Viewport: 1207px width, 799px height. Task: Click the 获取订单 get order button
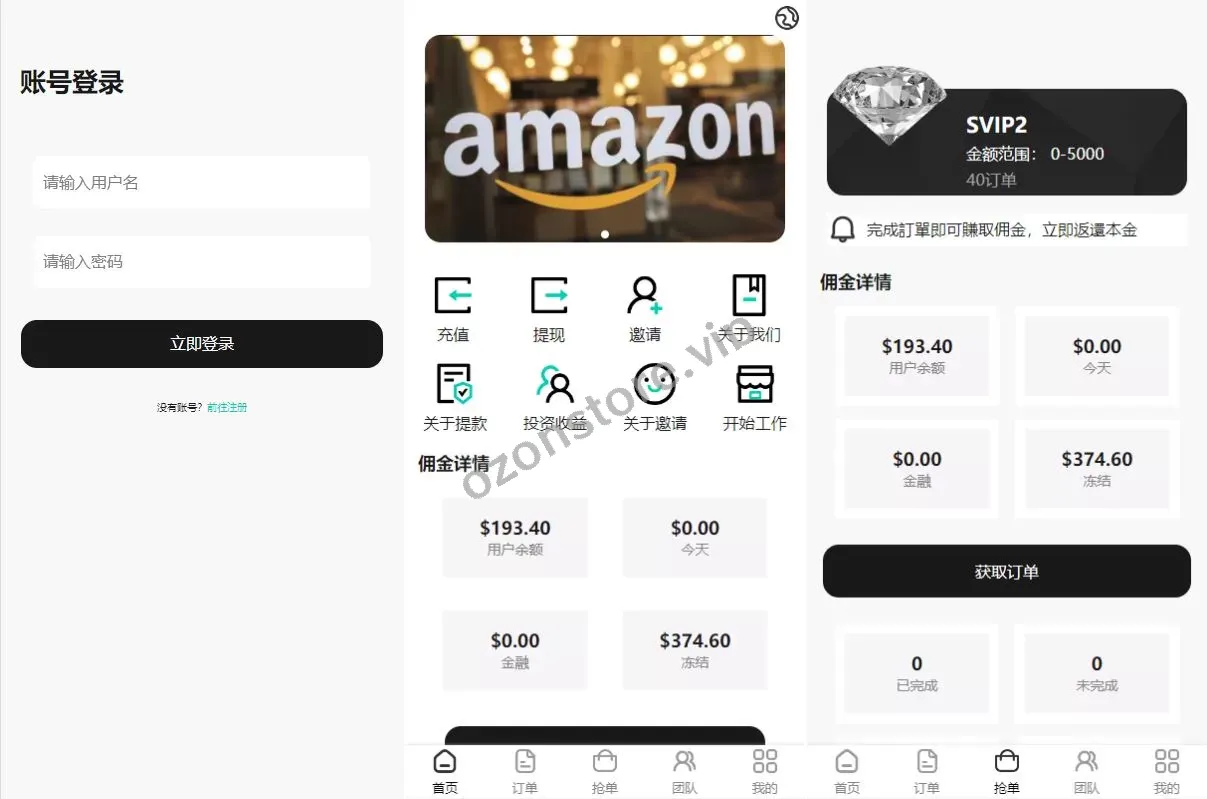(x=1007, y=572)
